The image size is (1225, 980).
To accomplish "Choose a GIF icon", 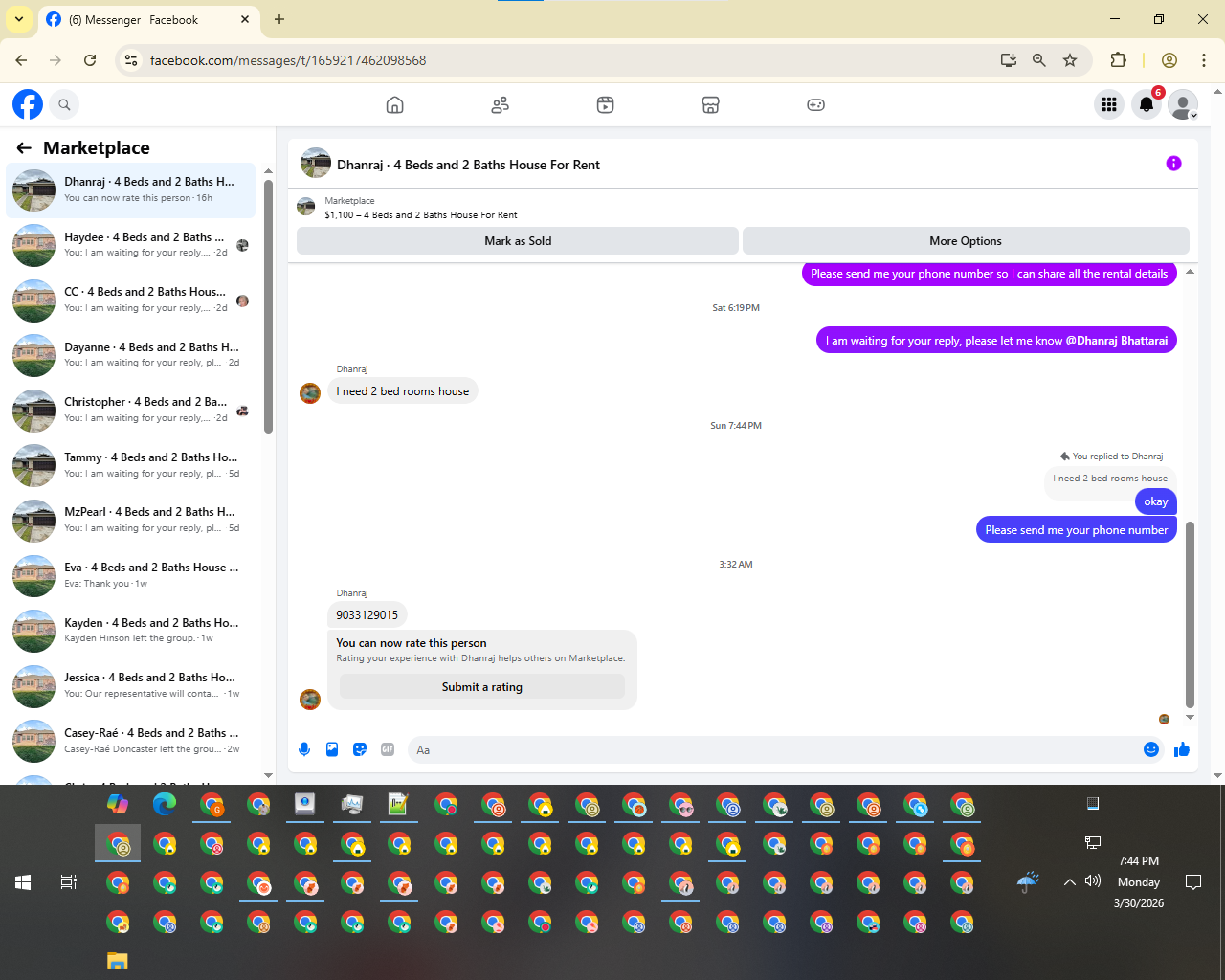I will [388, 749].
